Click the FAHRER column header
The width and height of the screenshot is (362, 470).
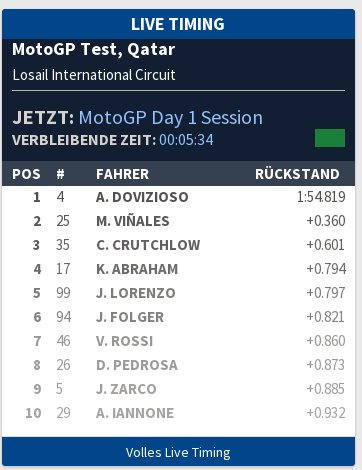122,174
